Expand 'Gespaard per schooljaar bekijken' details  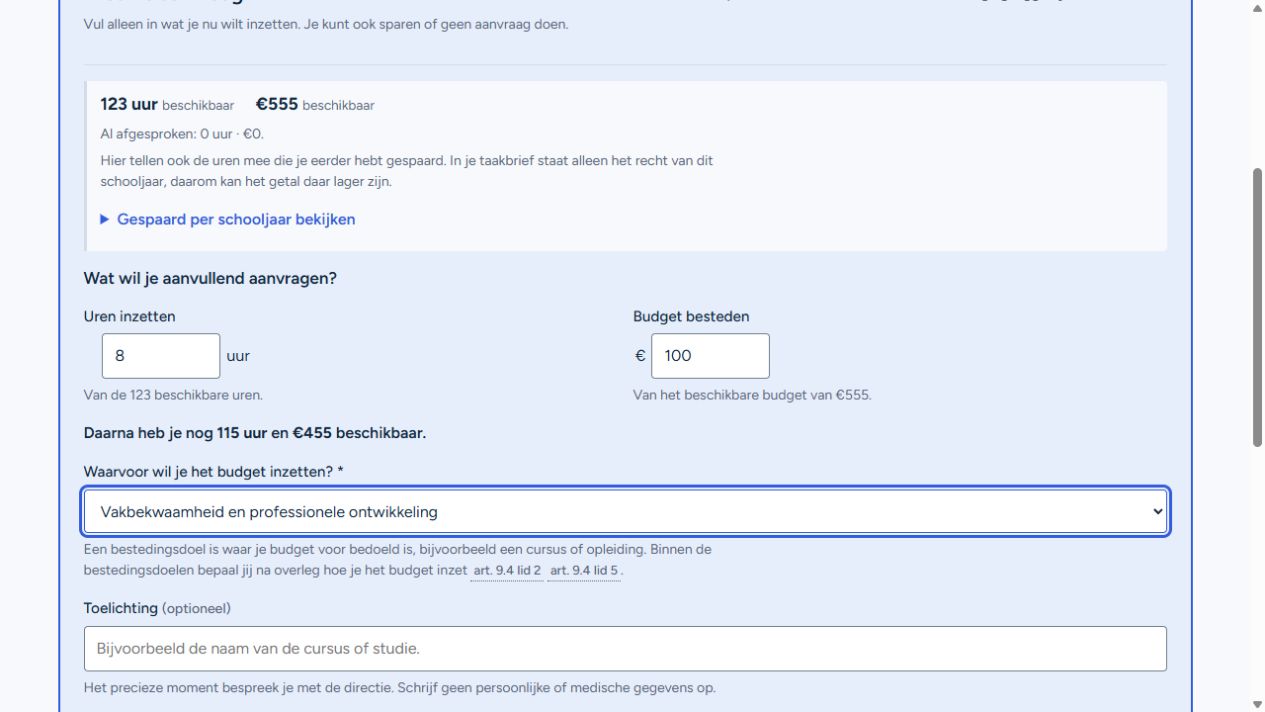228,219
